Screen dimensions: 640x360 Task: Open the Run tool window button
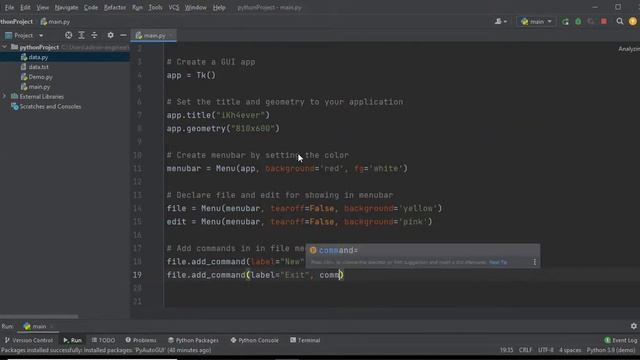[x=72, y=340]
